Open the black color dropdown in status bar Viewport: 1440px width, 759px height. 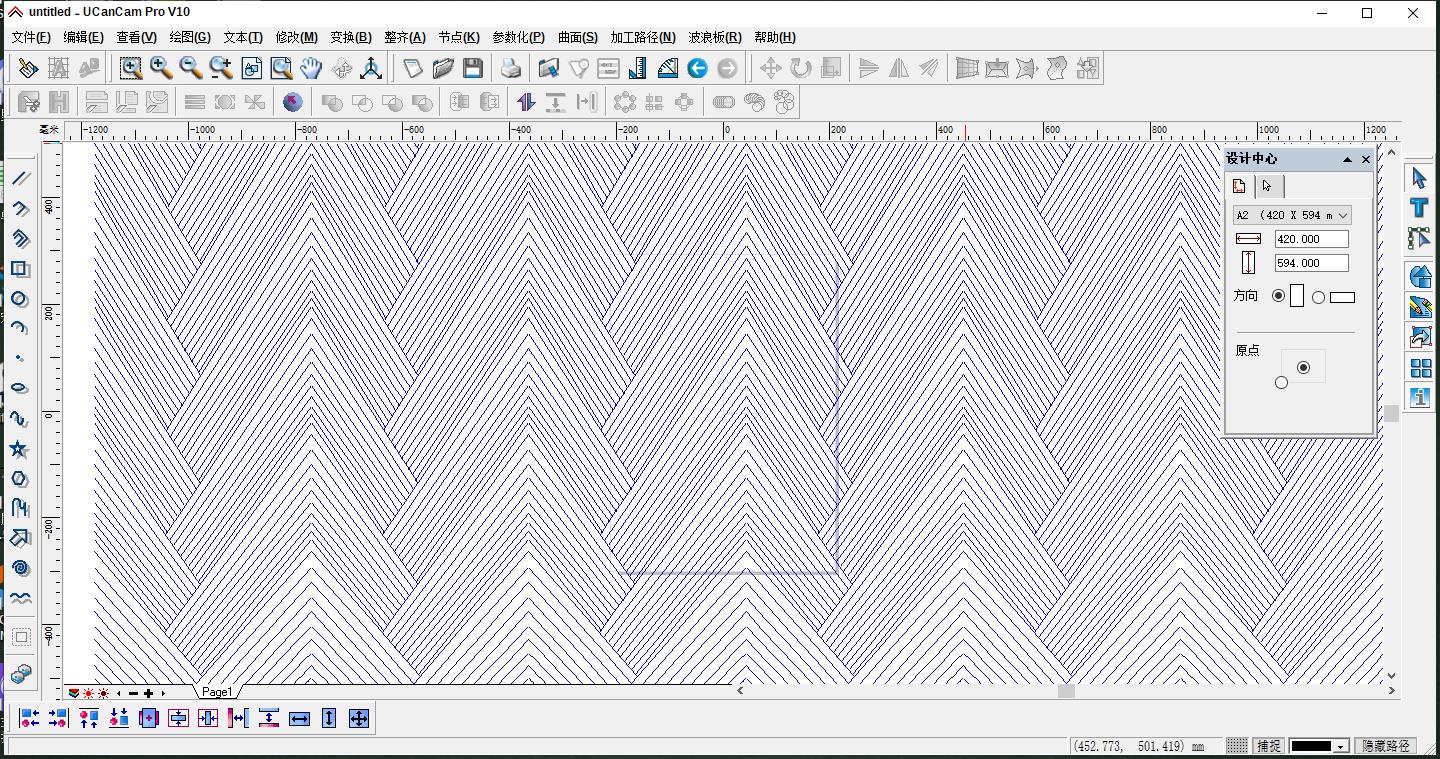(1319, 746)
